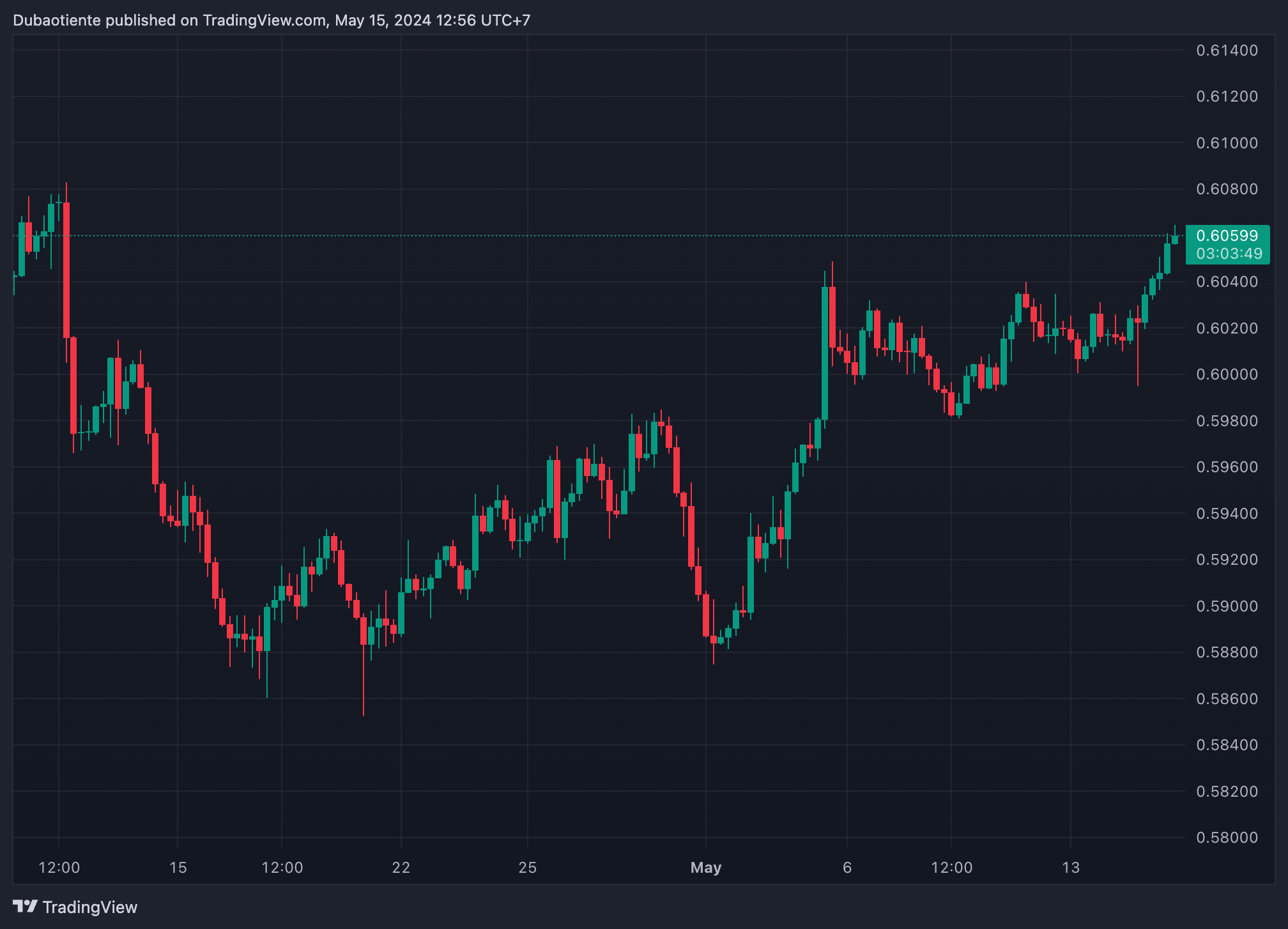Click the candle countdown timer 03:03:49

[x=1229, y=254]
